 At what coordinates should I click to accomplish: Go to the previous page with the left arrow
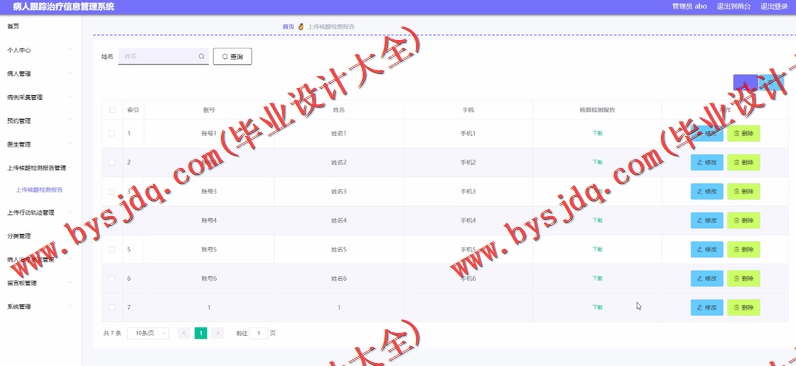pyautogui.click(x=184, y=333)
